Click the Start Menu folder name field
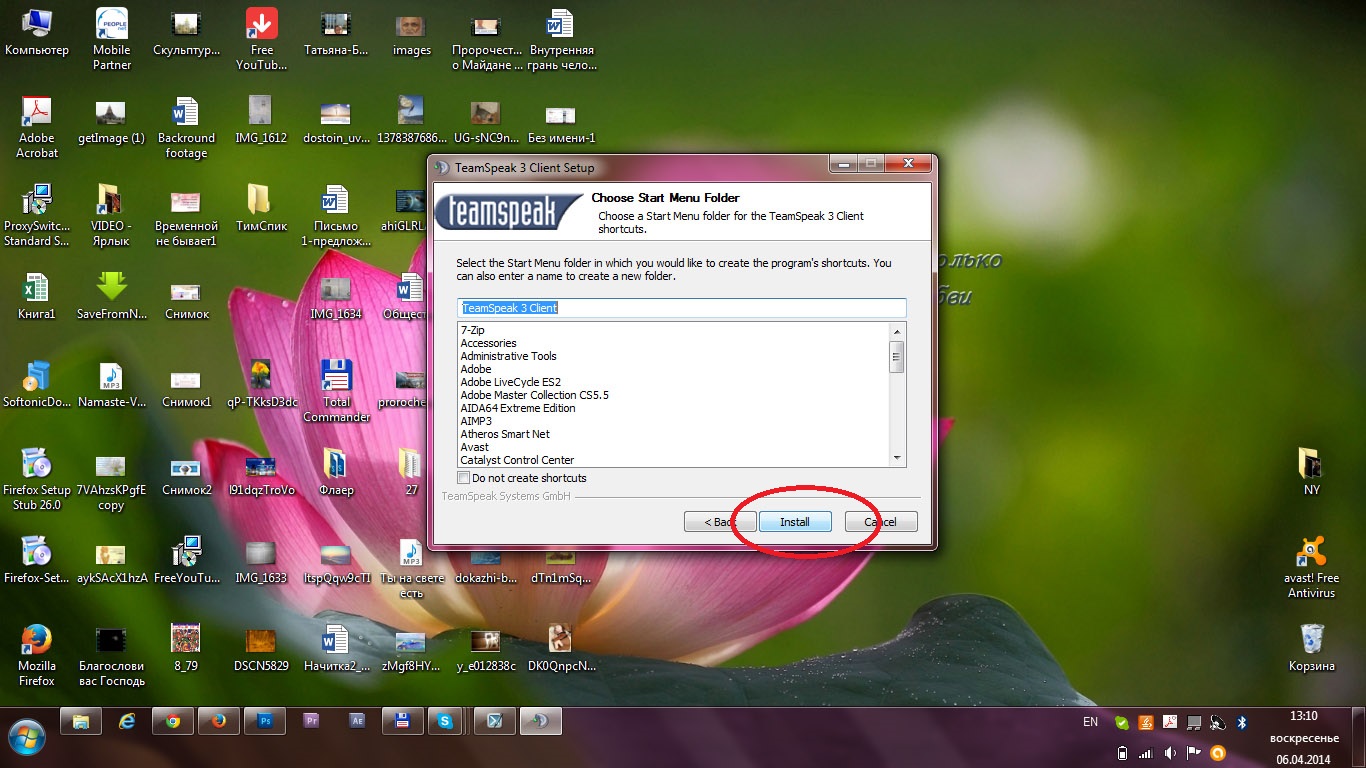Viewport: 1366px width, 768px height. point(682,308)
